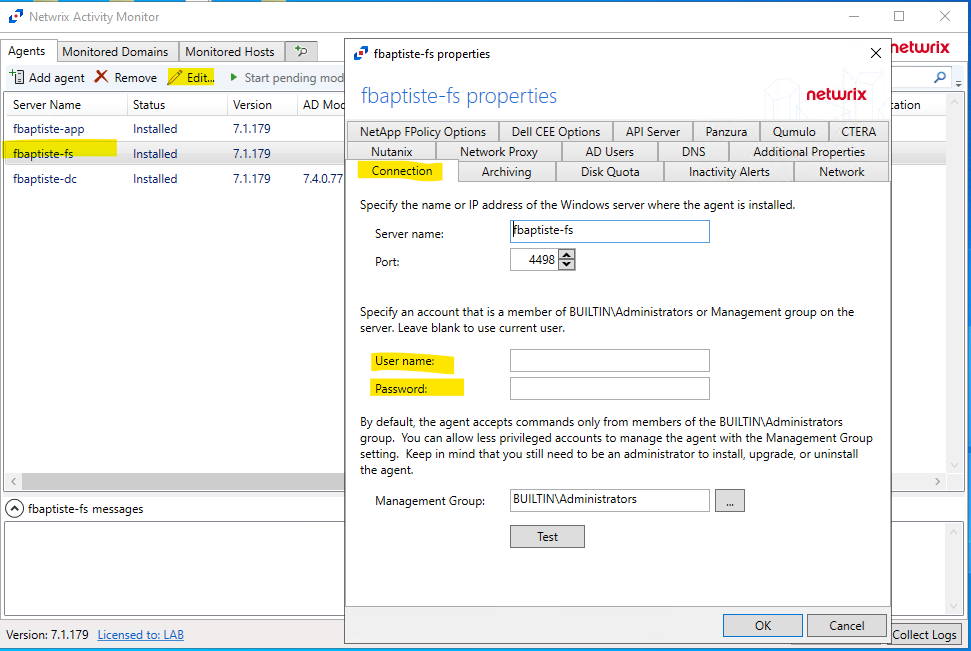Switch to the Archiving tab
971x651 pixels.
tap(506, 172)
